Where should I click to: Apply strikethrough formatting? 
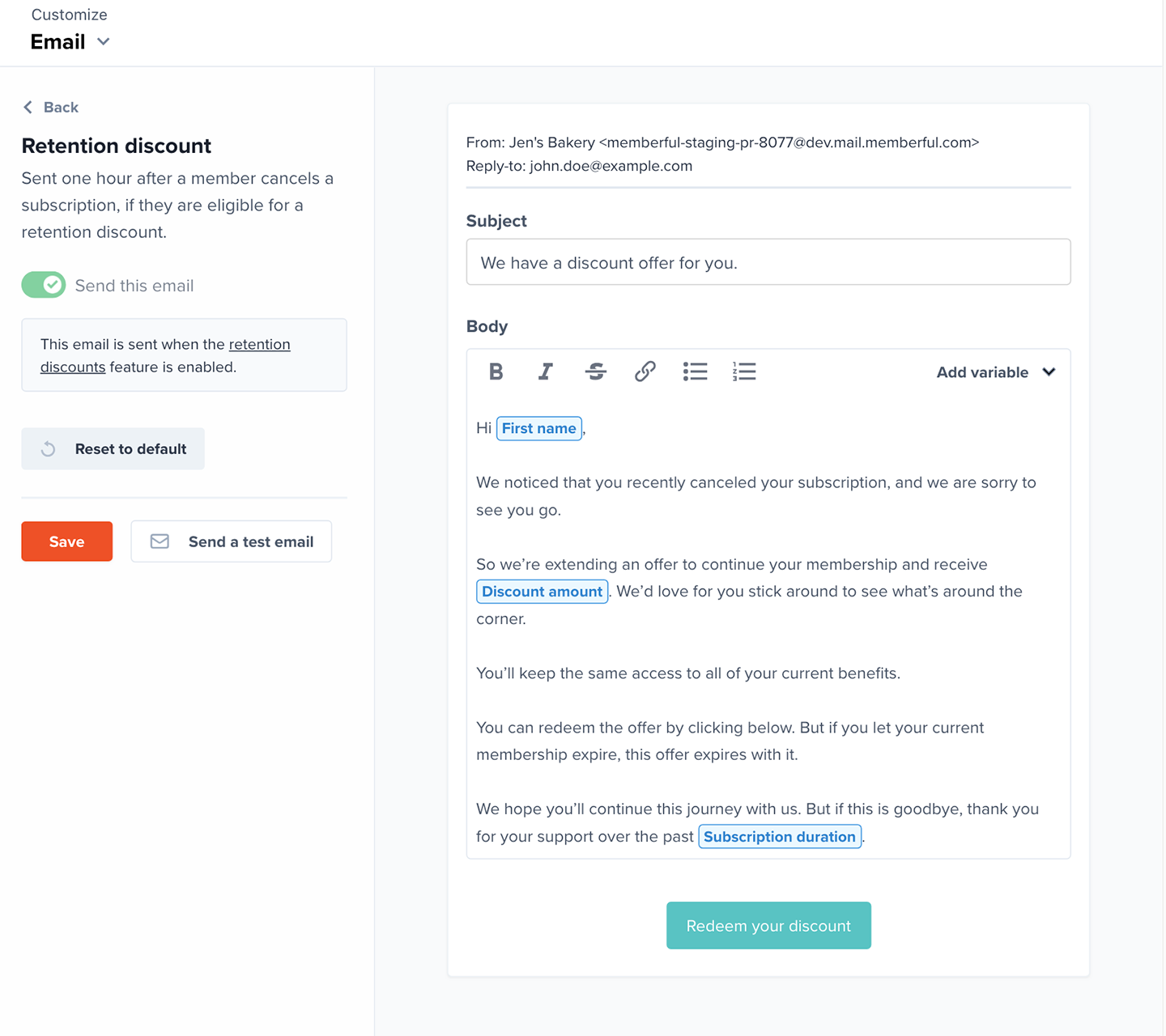coord(596,372)
